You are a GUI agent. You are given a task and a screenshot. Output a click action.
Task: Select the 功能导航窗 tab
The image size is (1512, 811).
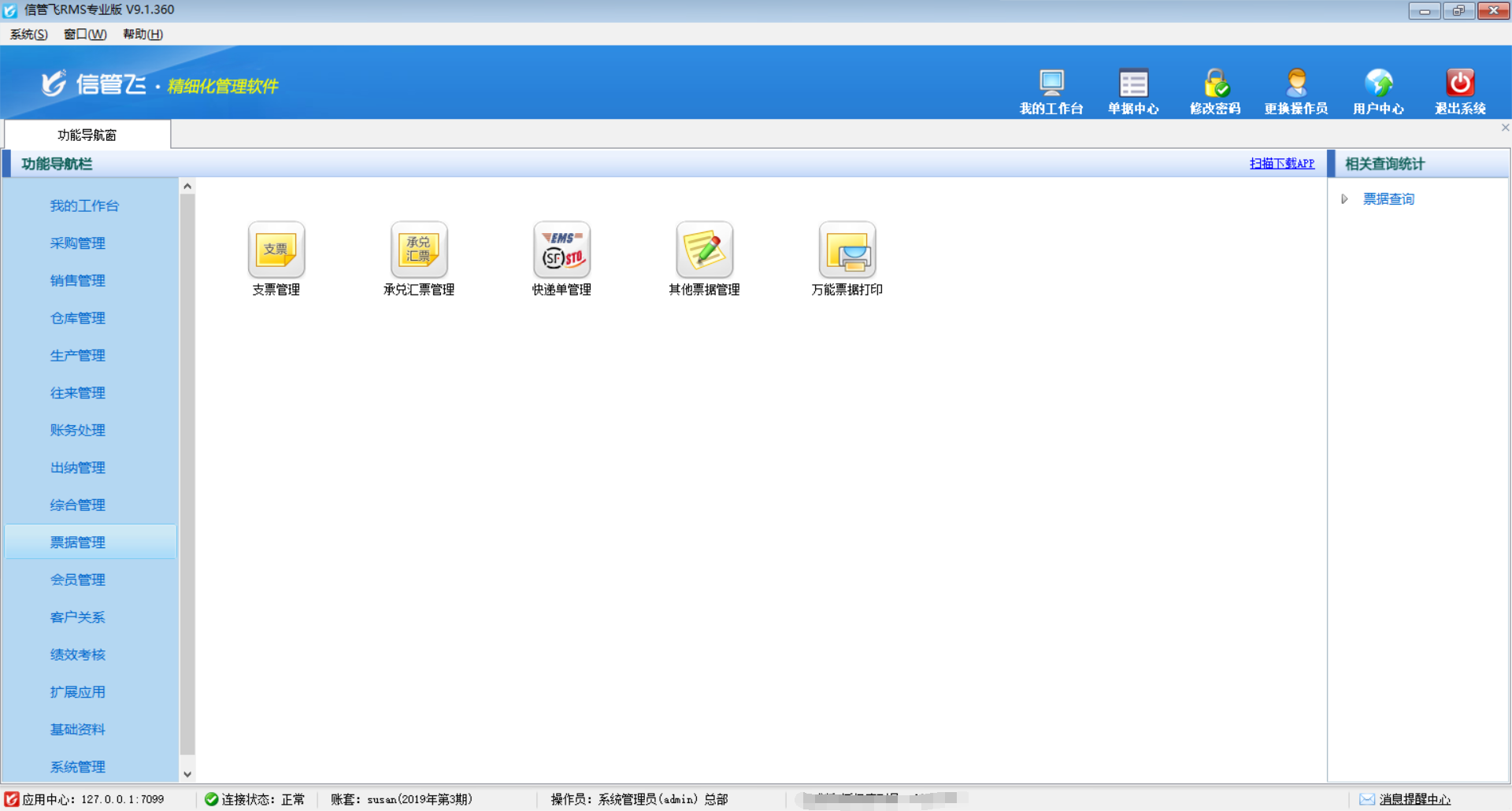tap(87, 135)
